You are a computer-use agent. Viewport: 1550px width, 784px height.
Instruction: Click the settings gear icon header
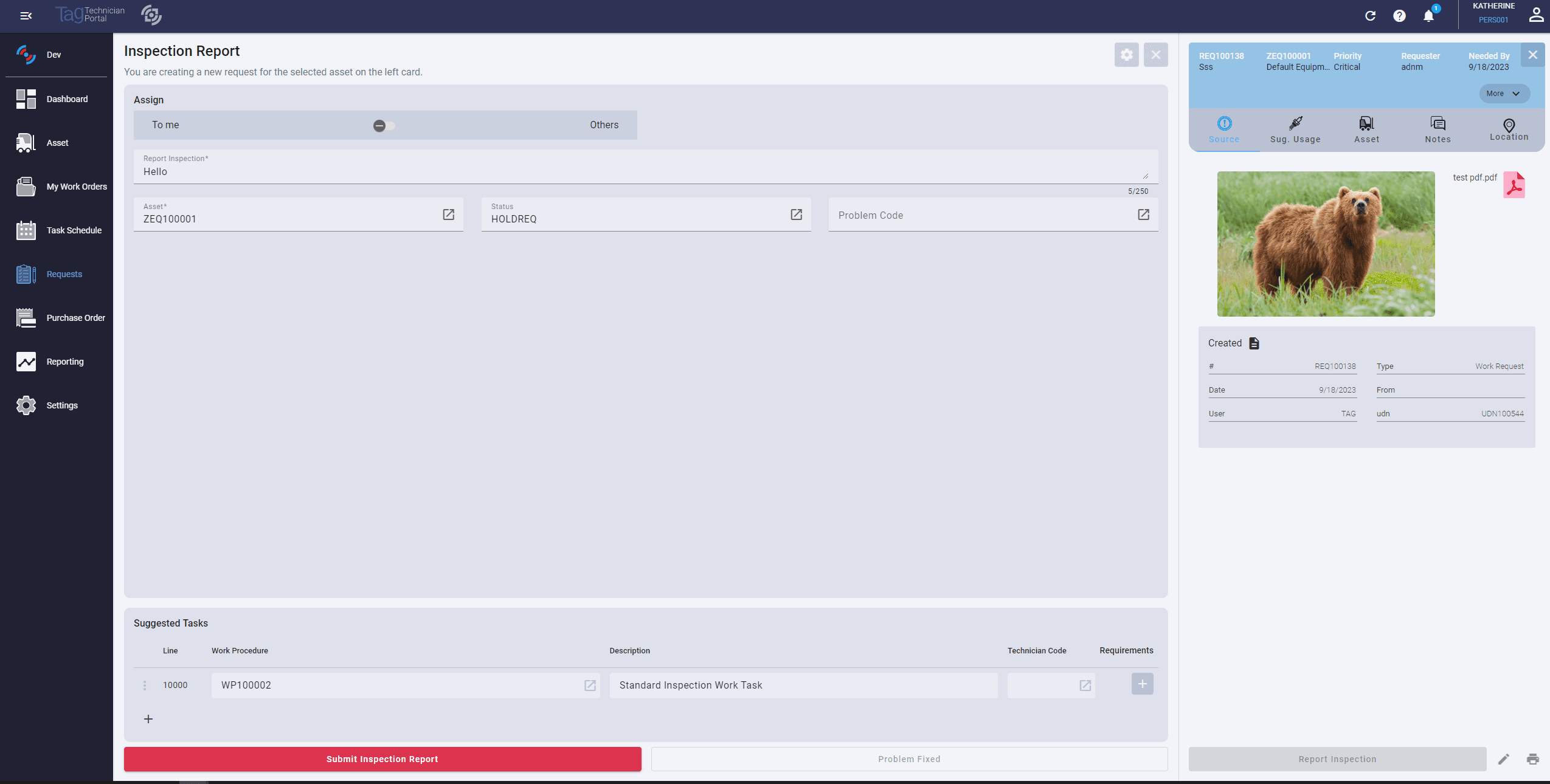pos(1127,55)
